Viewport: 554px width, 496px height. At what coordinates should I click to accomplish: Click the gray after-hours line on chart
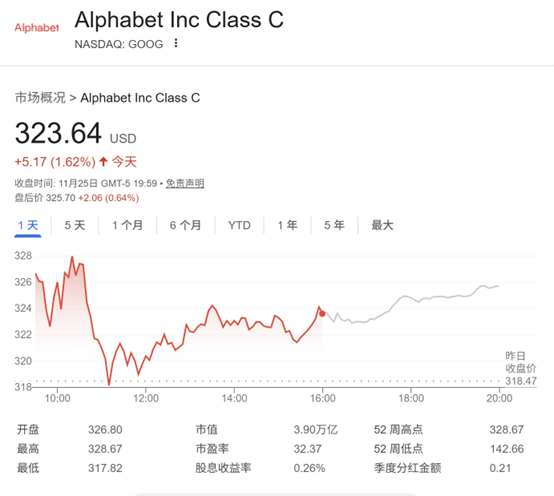click(410, 299)
